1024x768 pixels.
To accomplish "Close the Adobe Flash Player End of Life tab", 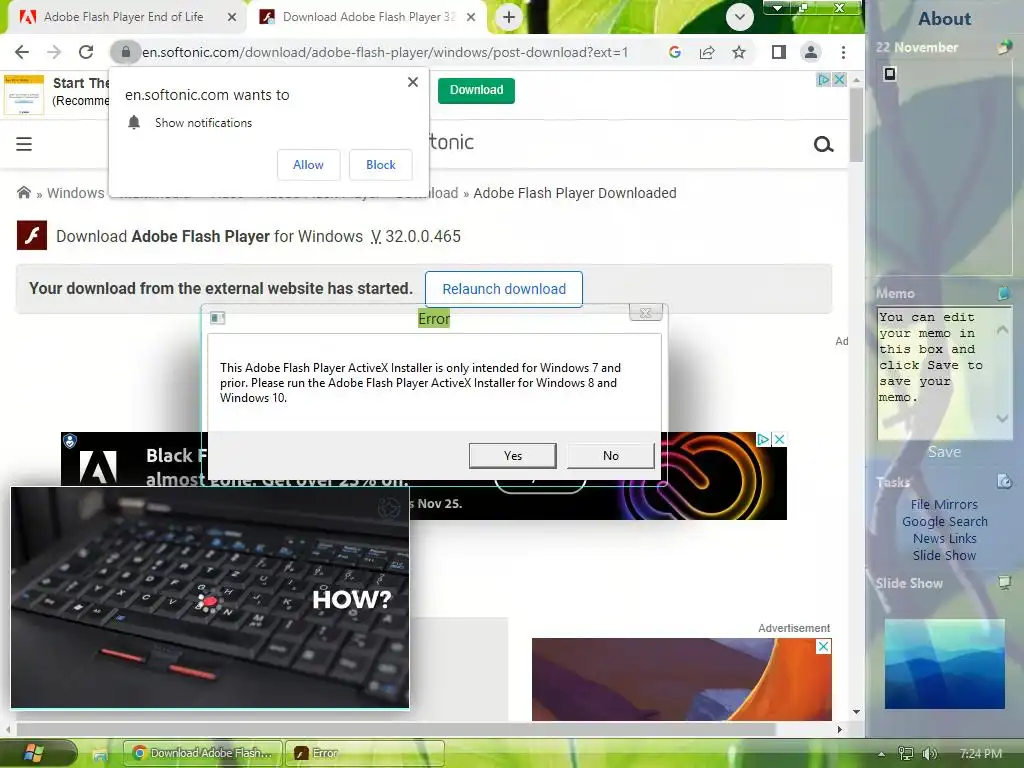I will (x=231, y=17).
